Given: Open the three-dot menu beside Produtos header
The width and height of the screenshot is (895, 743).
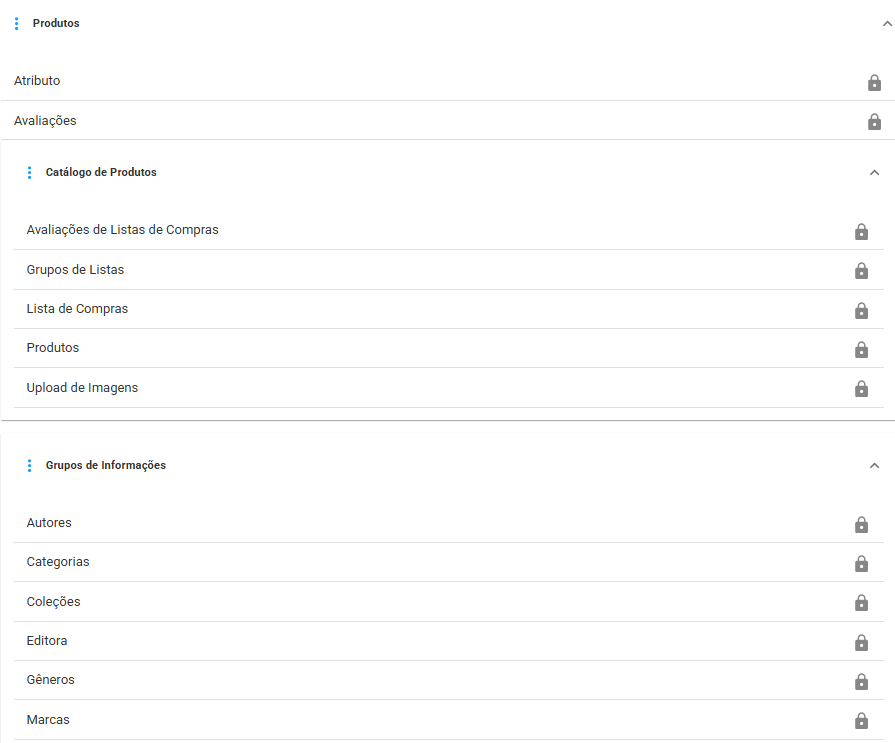Looking at the screenshot, I should [17, 23].
